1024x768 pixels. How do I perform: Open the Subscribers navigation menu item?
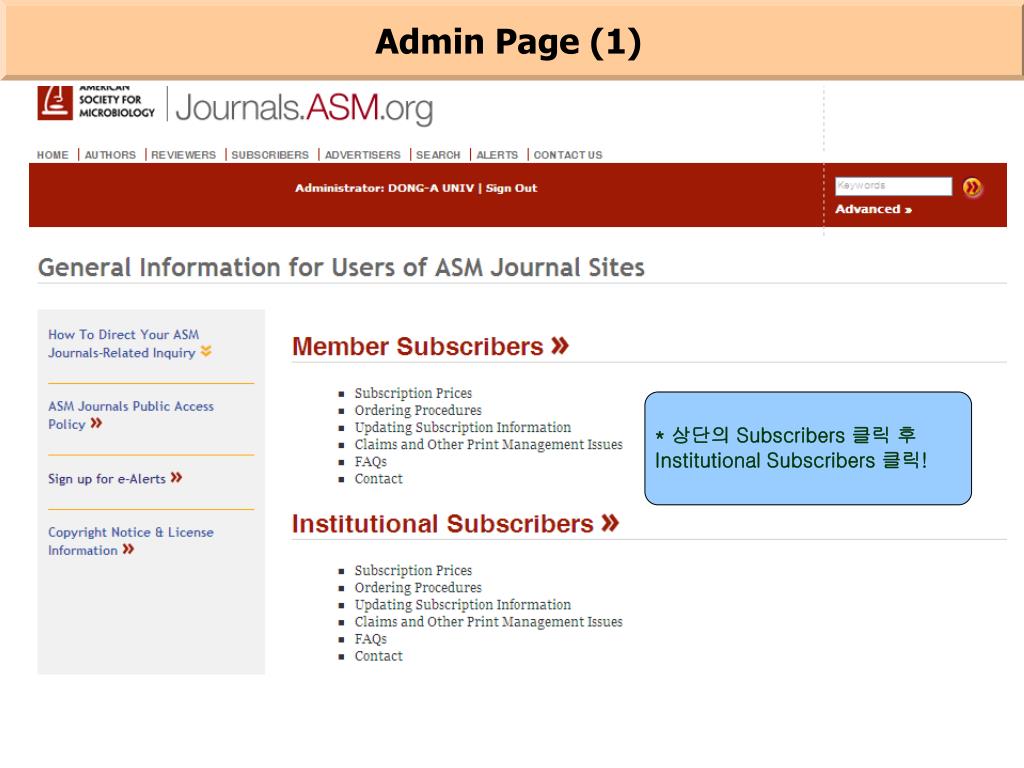(x=270, y=155)
